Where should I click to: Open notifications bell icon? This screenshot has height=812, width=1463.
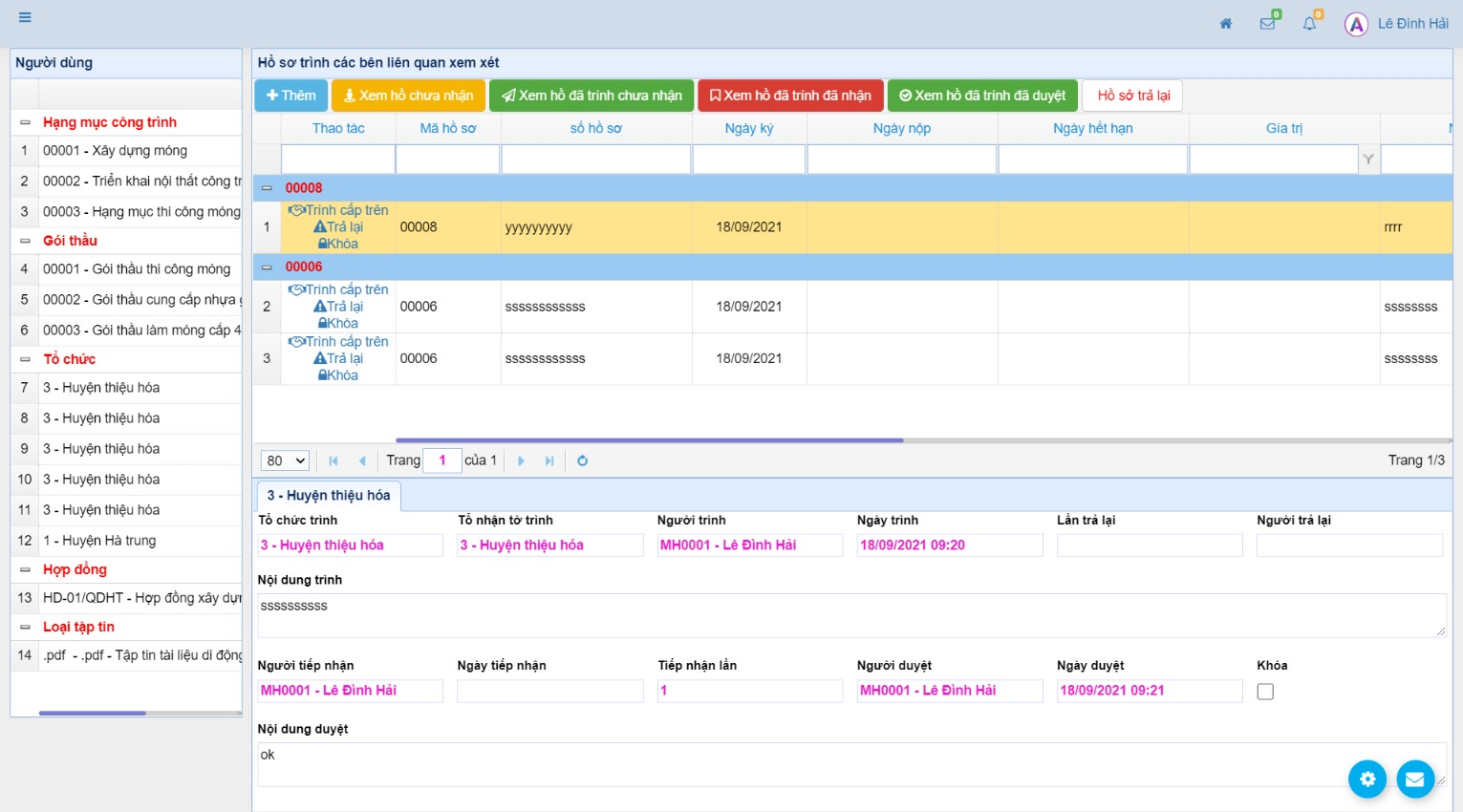pos(1309,24)
